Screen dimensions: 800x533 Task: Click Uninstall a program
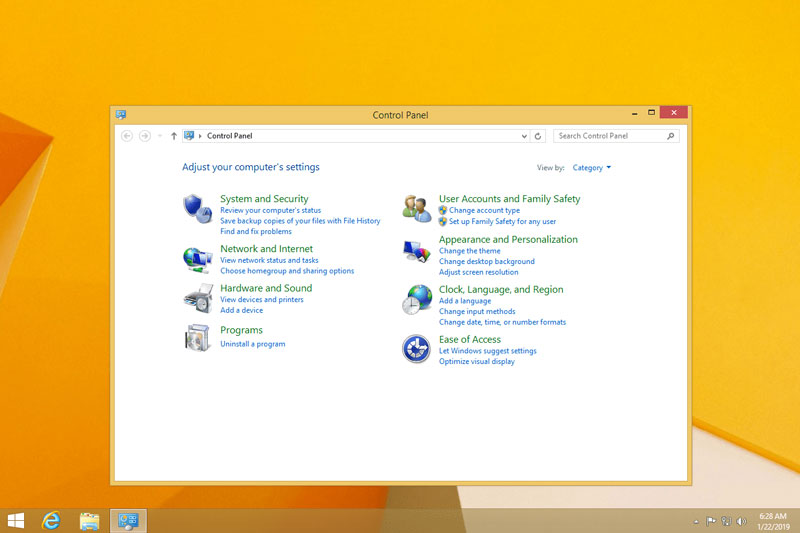(x=253, y=344)
